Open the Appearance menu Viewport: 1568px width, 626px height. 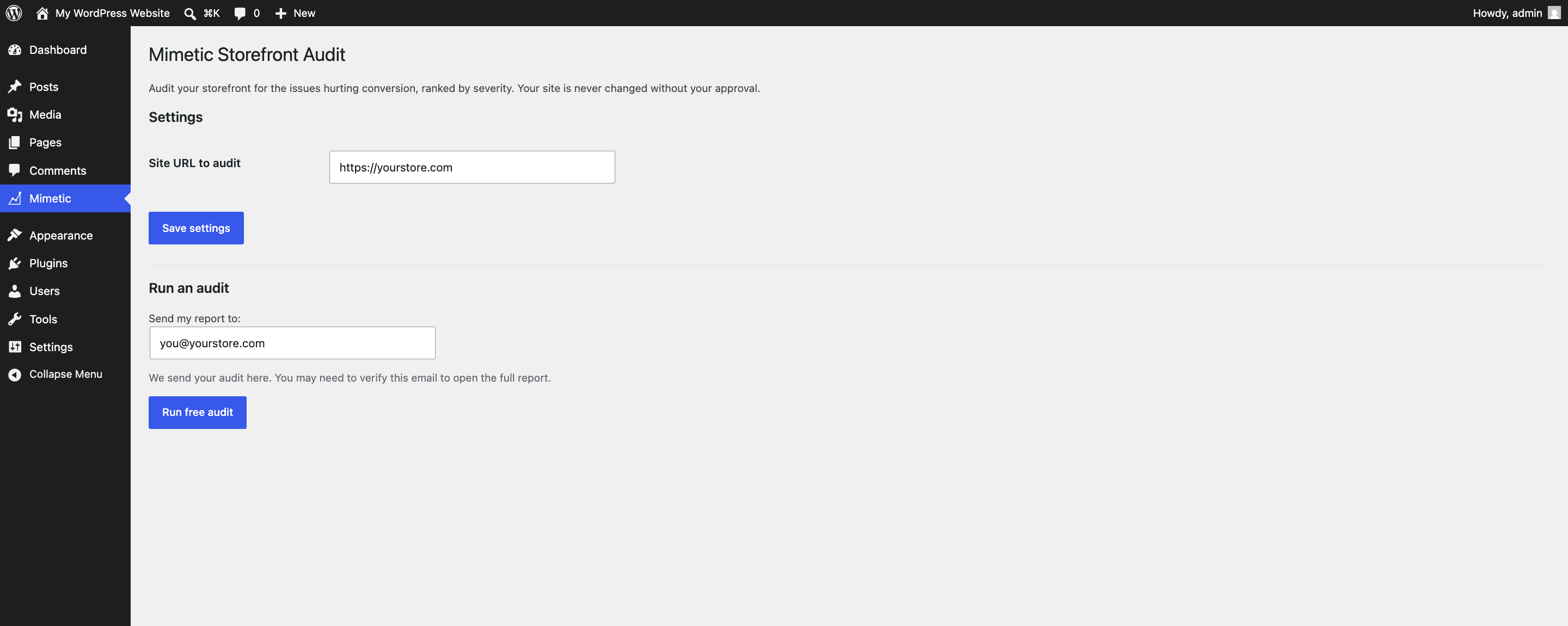pyautogui.click(x=65, y=236)
